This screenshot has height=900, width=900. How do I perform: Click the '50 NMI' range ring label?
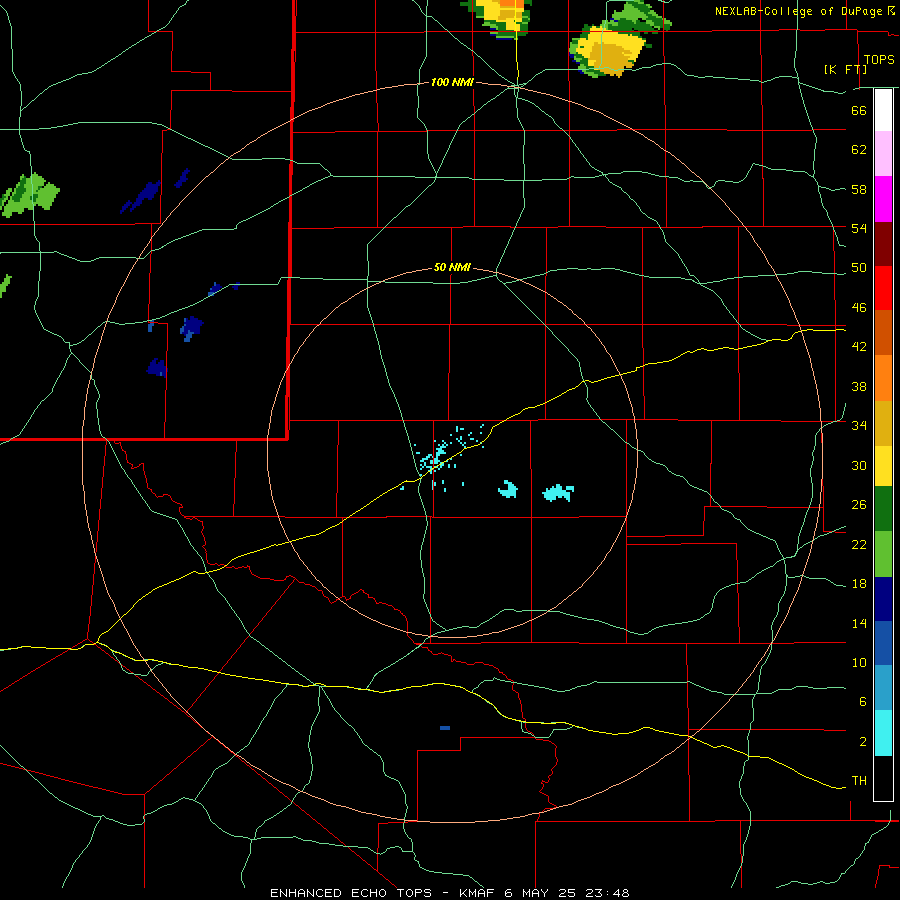[x=452, y=267]
